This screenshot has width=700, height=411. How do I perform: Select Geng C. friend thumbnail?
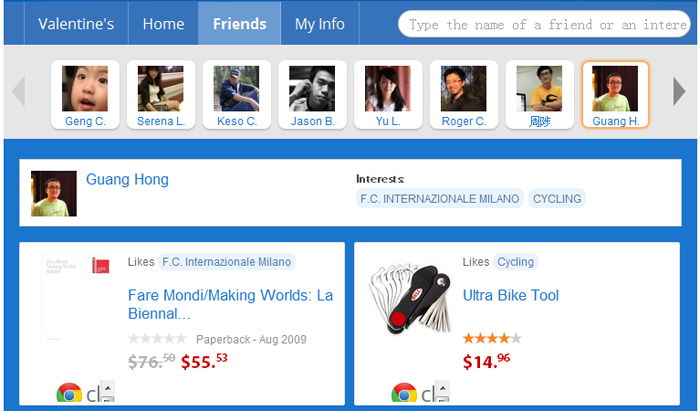tap(85, 95)
